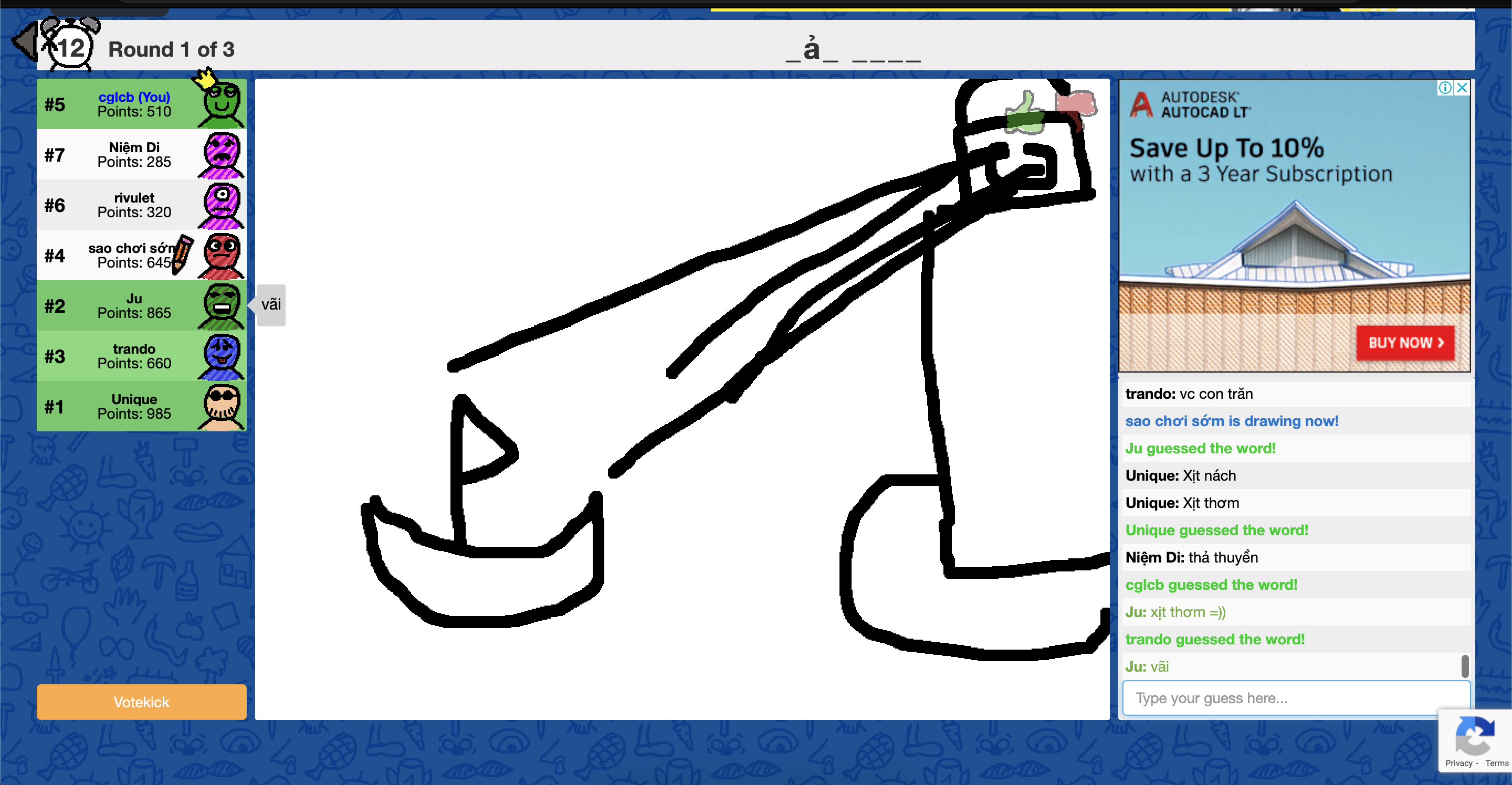The width and height of the screenshot is (1512, 785).
Task: Click Niệm Di's purple avatar
Action: coord(221,155)
